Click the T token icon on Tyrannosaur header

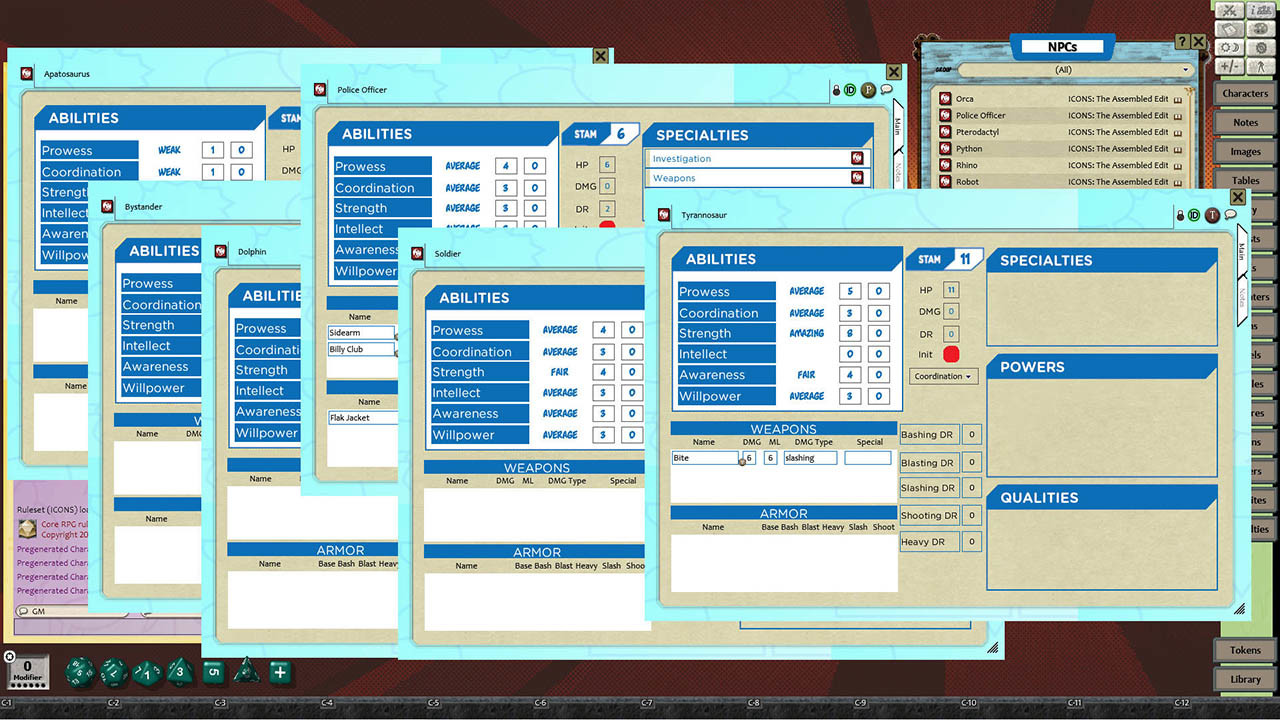click(1213, 215)
